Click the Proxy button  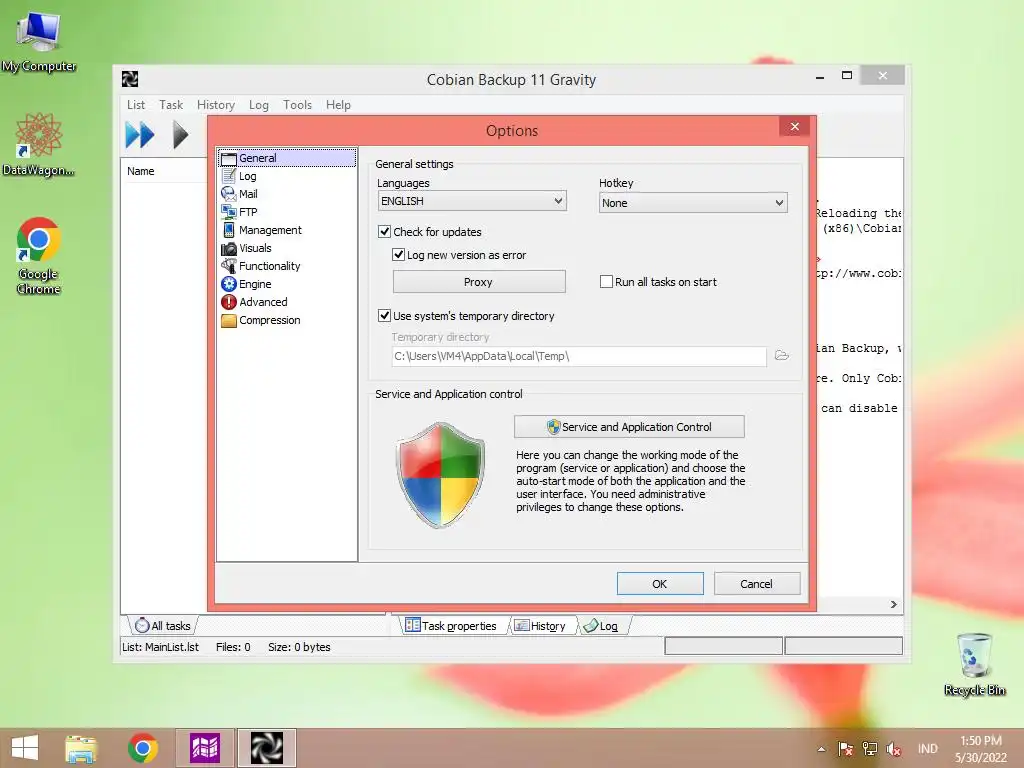(x=479, y=281)
